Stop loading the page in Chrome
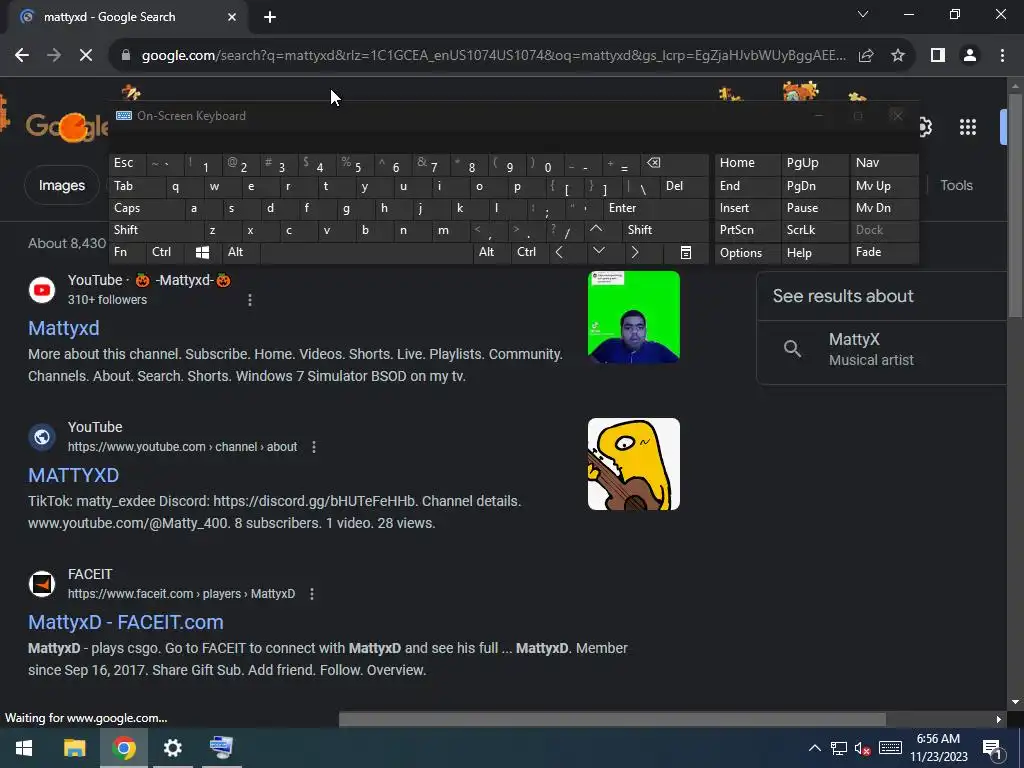Screen dimensions: 1024x768 click(x=86, y=56)
